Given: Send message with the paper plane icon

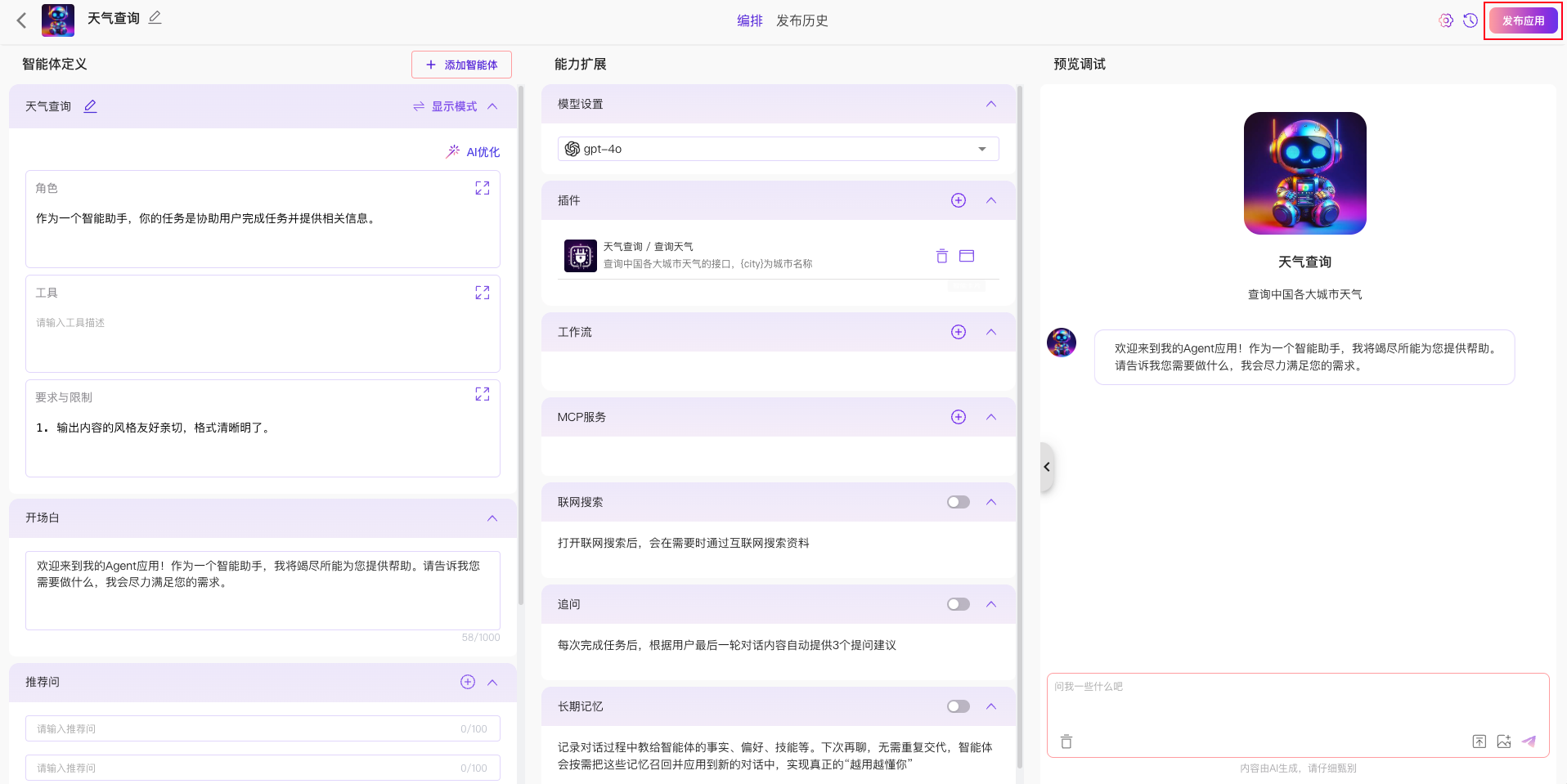Looking at the screenshot, I should pos(1529,741).
